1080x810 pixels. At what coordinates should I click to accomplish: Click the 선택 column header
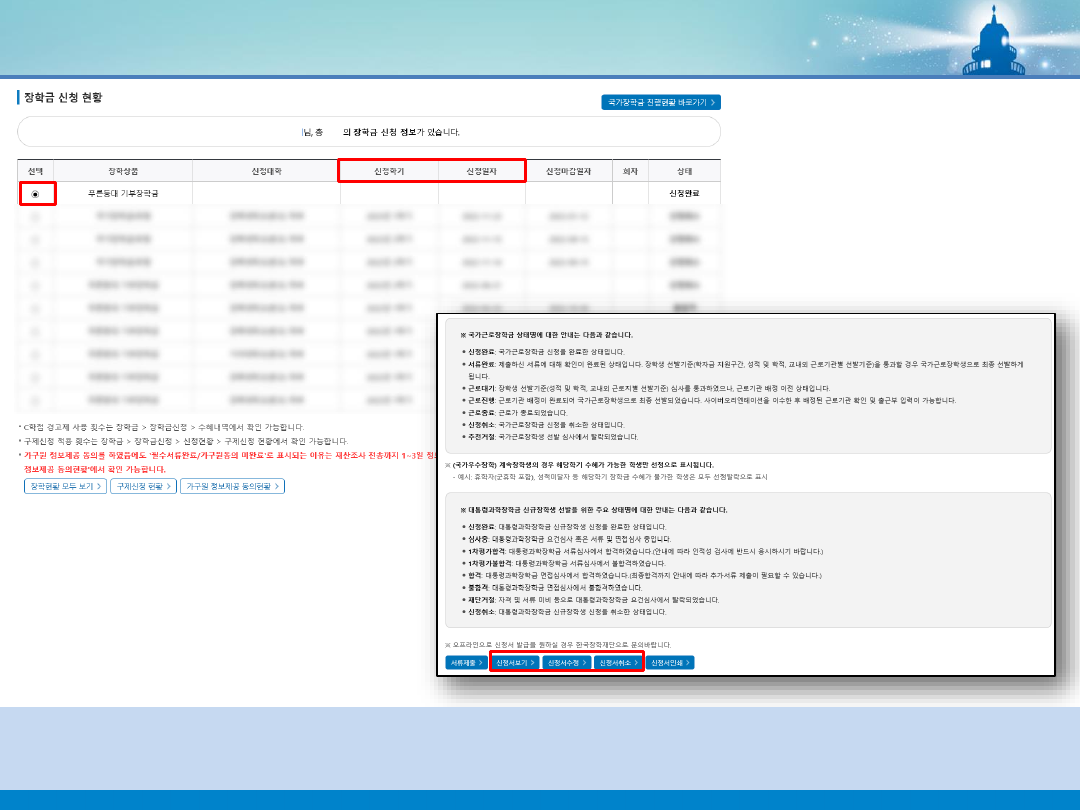pos(36,171)
